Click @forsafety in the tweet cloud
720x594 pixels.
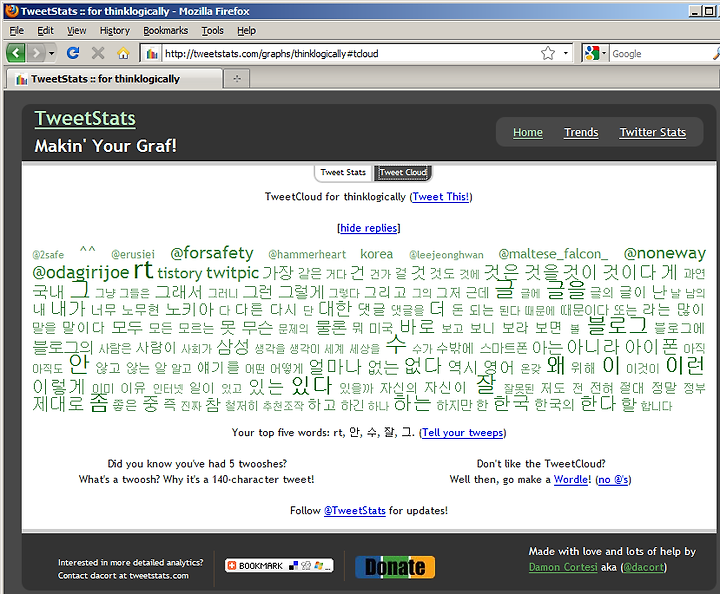(212, 253)
